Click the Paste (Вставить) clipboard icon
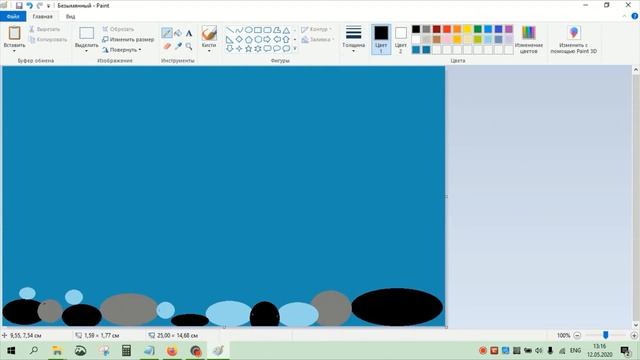 (14, 33)
